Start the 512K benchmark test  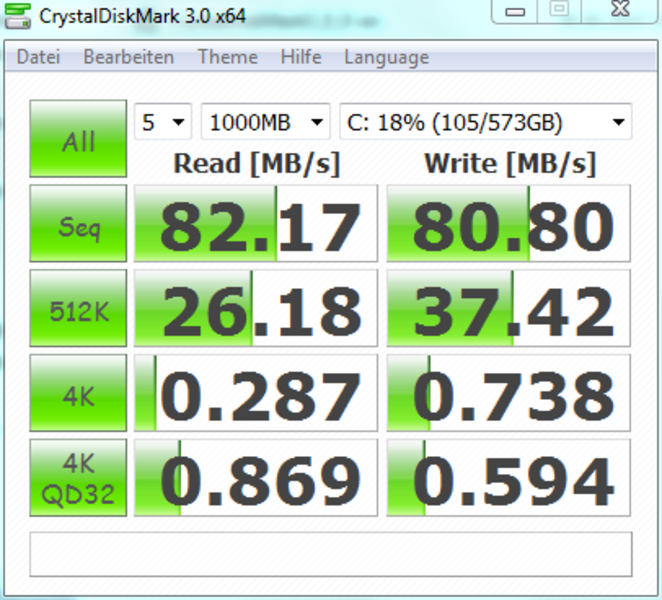(x=78, y=308)
